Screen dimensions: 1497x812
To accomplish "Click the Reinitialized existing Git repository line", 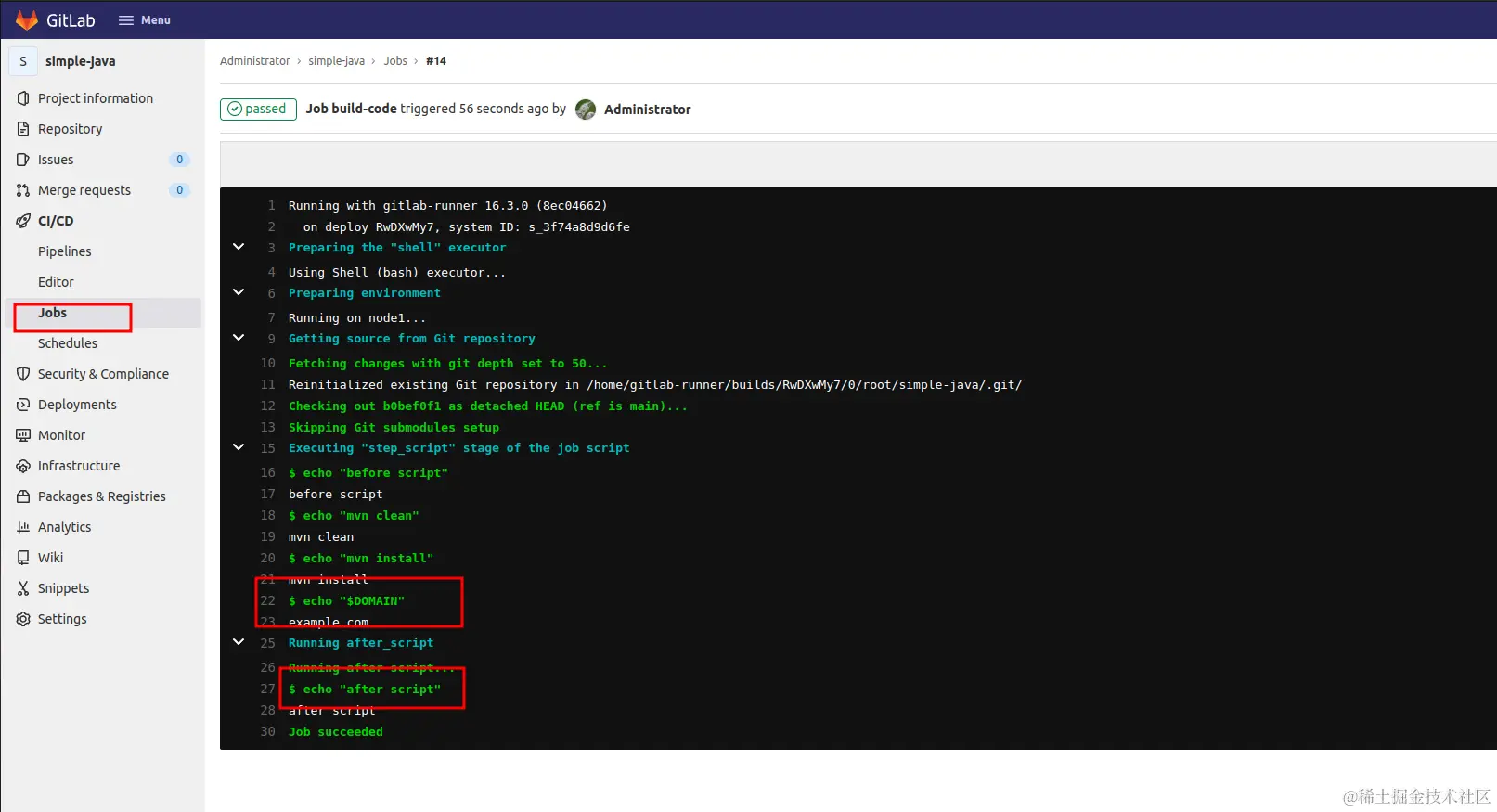I will (655, 385).
